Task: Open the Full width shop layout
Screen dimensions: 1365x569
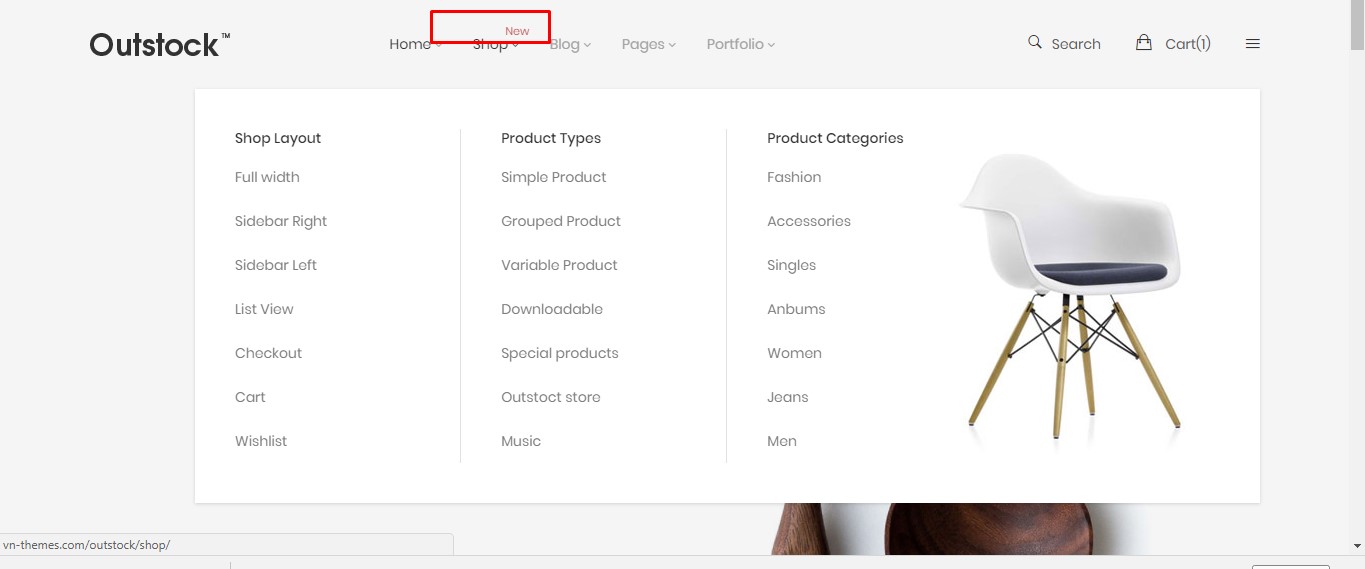Action: click(x=267, y=177)
